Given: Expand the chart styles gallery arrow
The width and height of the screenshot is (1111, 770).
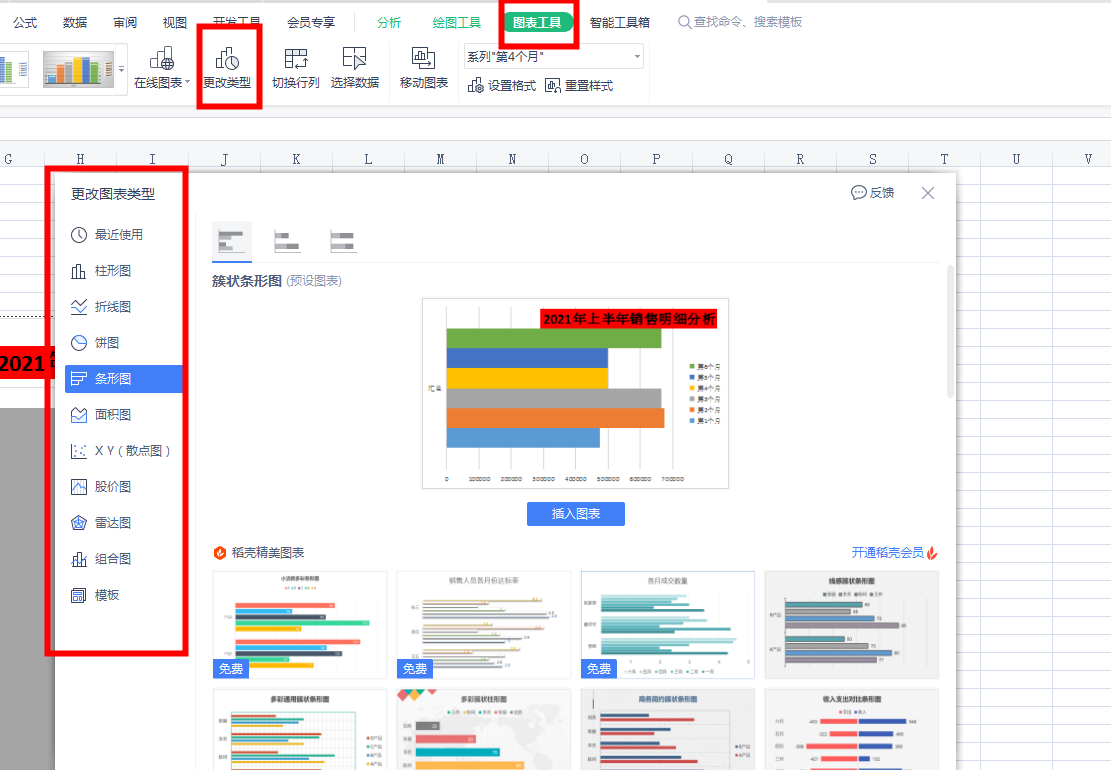Looking at the screenshot, I should 122,69.
